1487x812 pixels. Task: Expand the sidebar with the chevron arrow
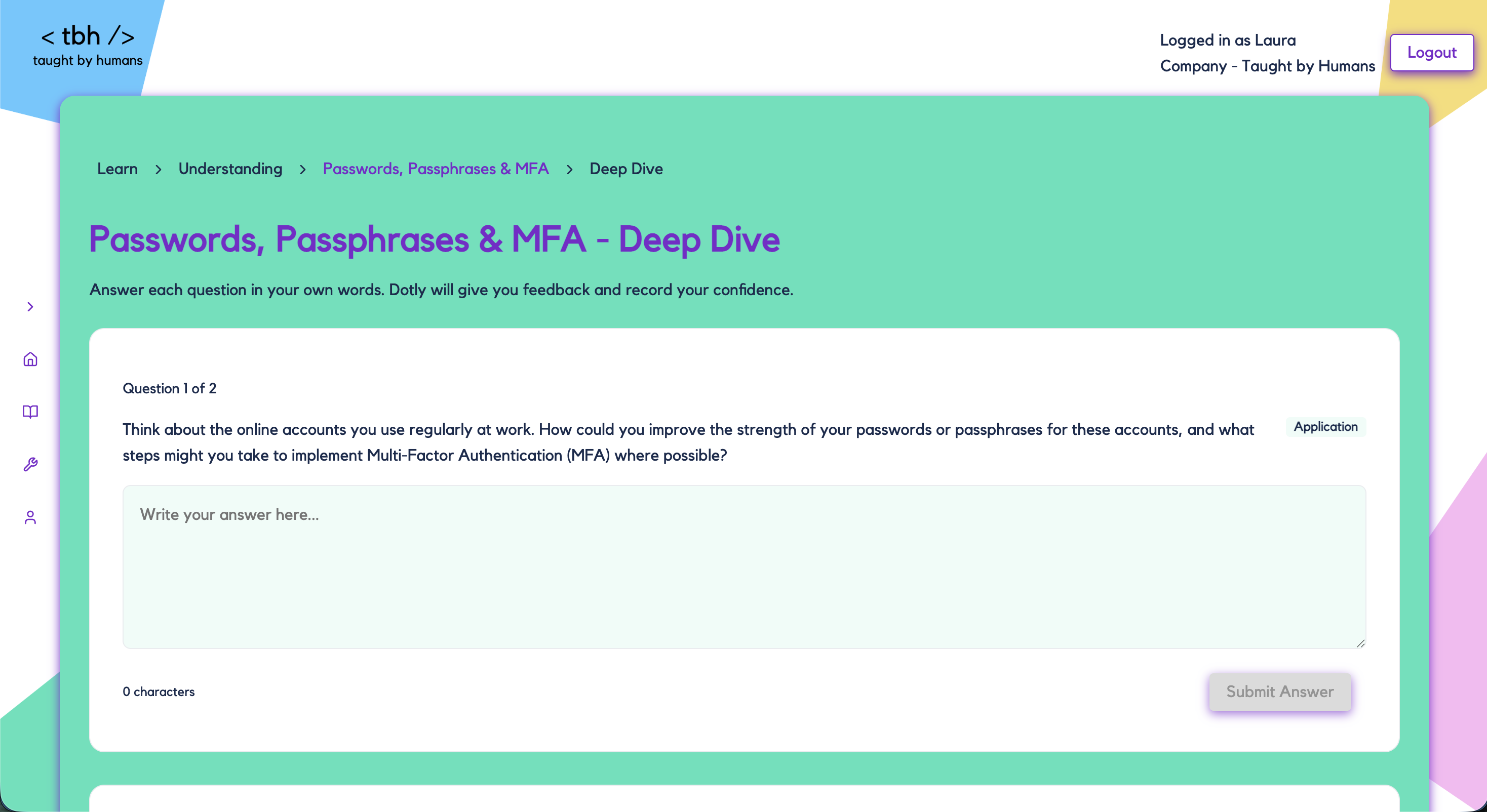click(30, 306)
